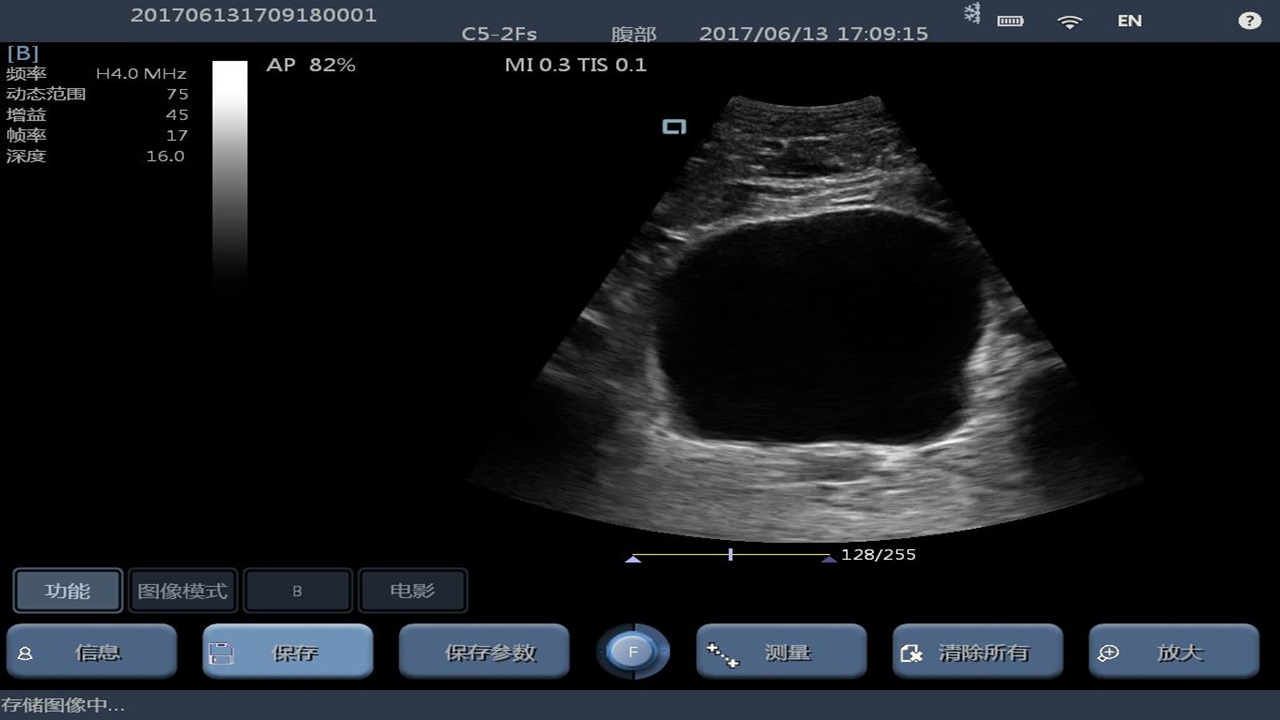
Task: Open the 腹部 exam preset selector
Action: (633, 34)
